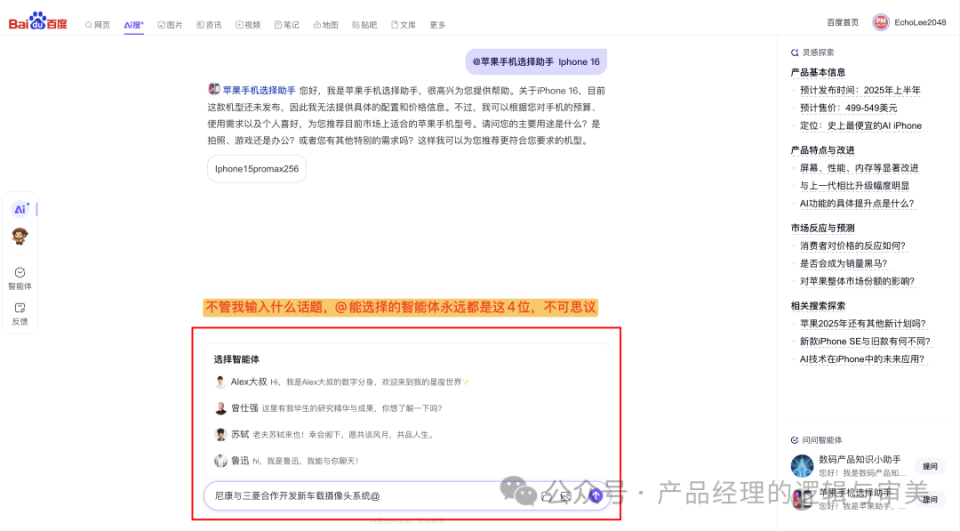Click 苹果2025年还有其他新计划吗?
The image size is (960, 531).
click(x=863, y=323)
